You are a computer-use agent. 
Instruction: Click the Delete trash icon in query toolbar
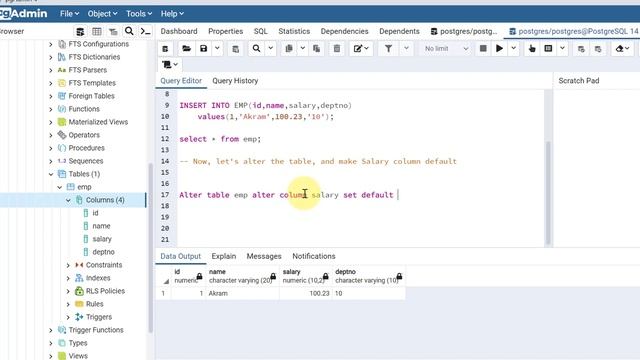point(337,49)
